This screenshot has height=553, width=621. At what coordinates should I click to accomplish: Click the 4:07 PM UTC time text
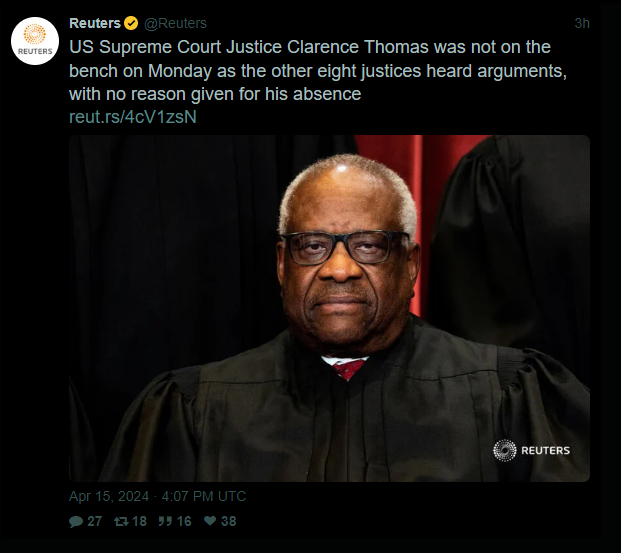pos(204,496)
